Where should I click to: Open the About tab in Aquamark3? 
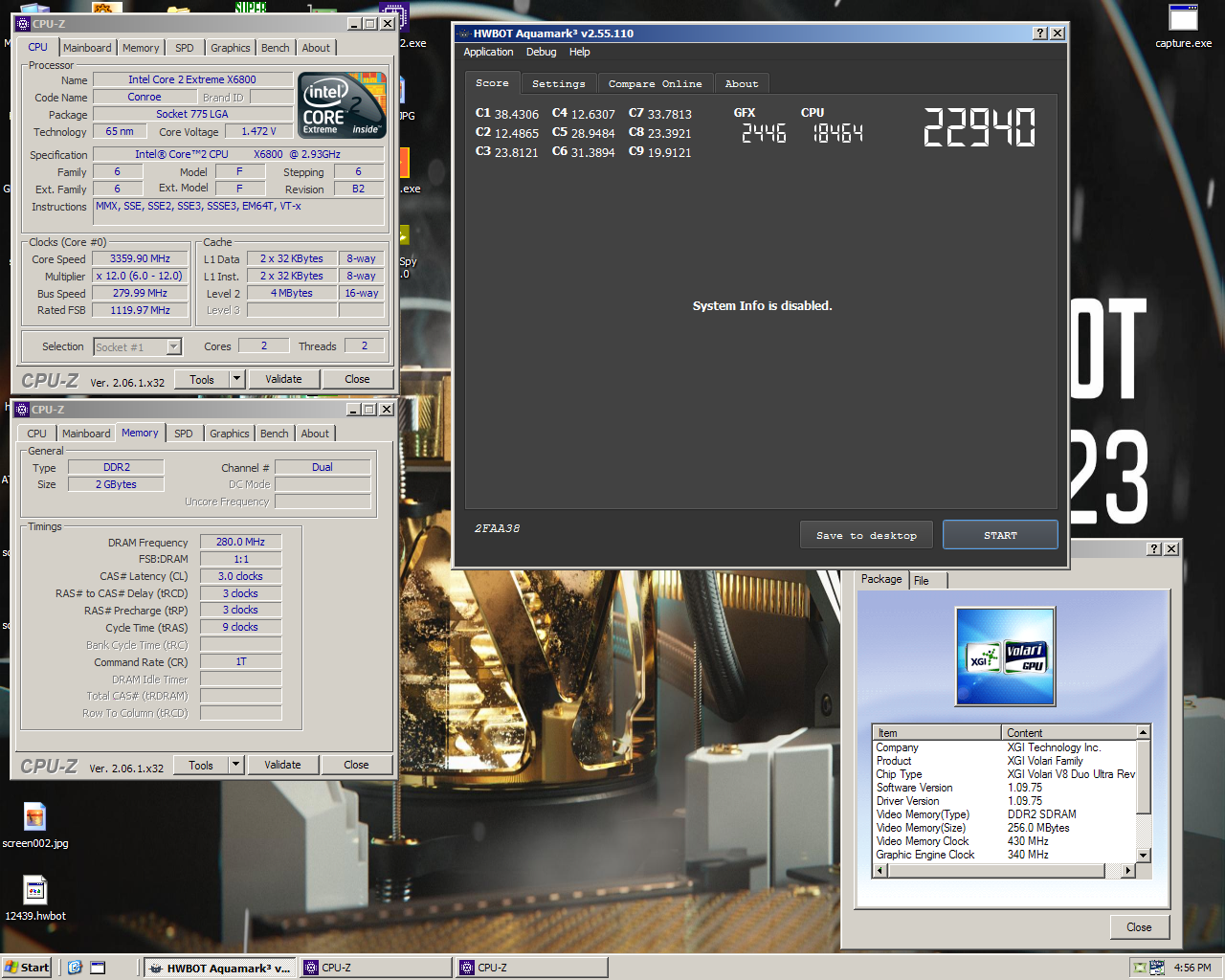tap(741, 83)
